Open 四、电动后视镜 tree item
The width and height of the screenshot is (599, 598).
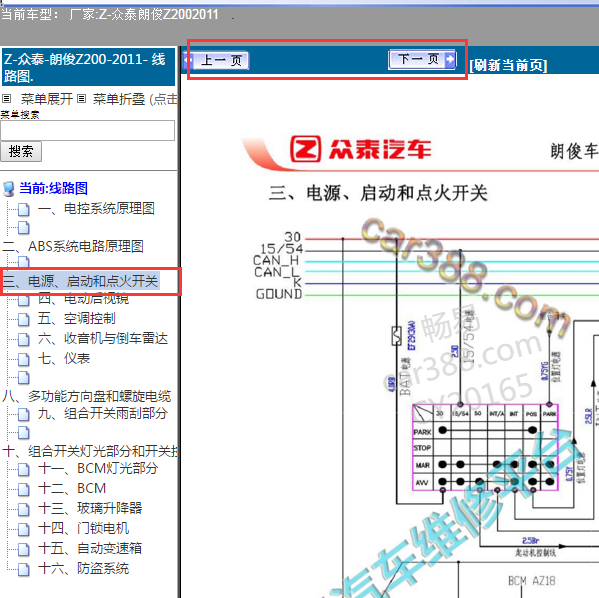[83, 298]
